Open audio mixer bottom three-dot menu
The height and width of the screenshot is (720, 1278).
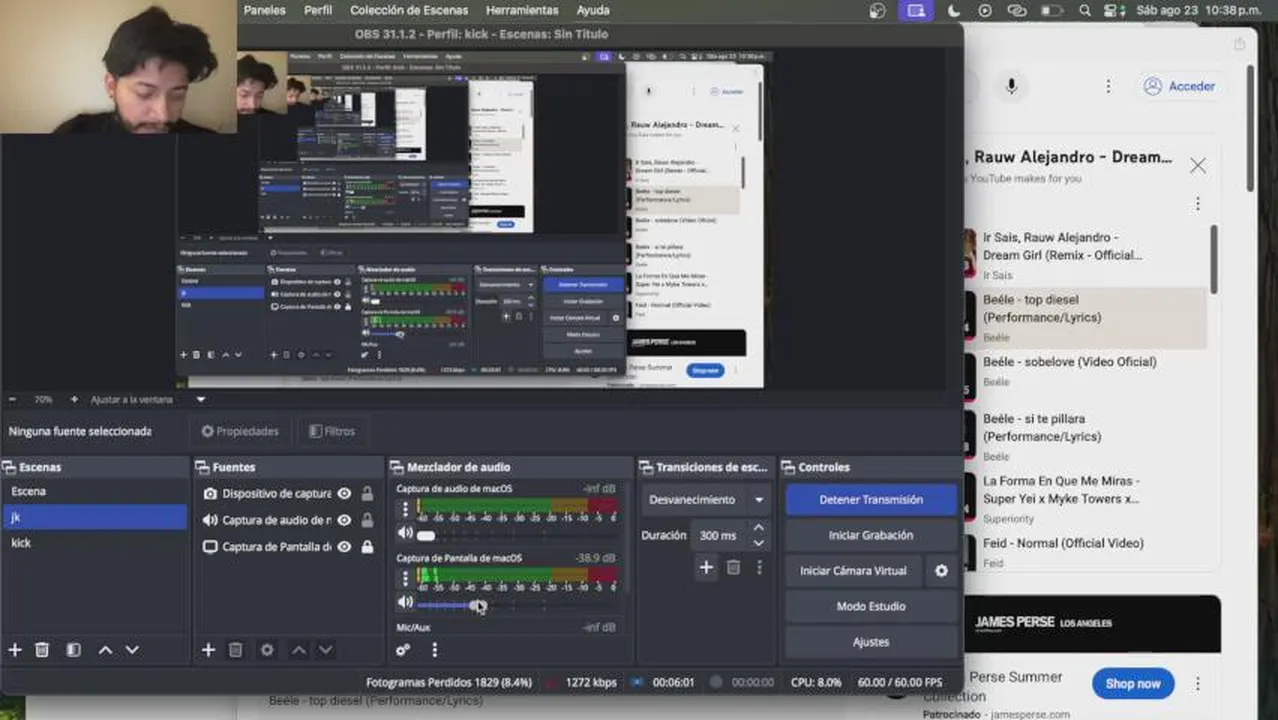(434, 650)
